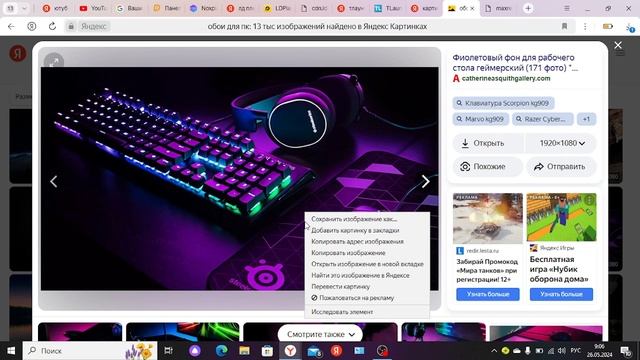Show the next image with right arrow
This screenshot has height=360, width=640.
coord(425,181)
